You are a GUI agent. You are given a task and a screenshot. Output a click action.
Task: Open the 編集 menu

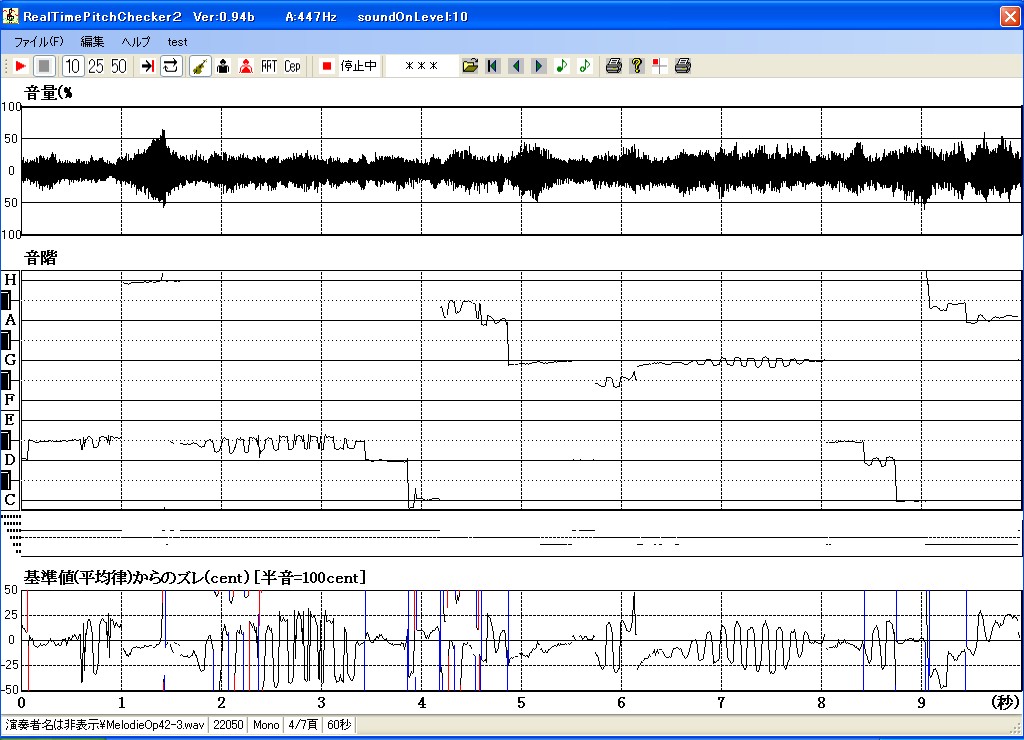tap(92, 42)
